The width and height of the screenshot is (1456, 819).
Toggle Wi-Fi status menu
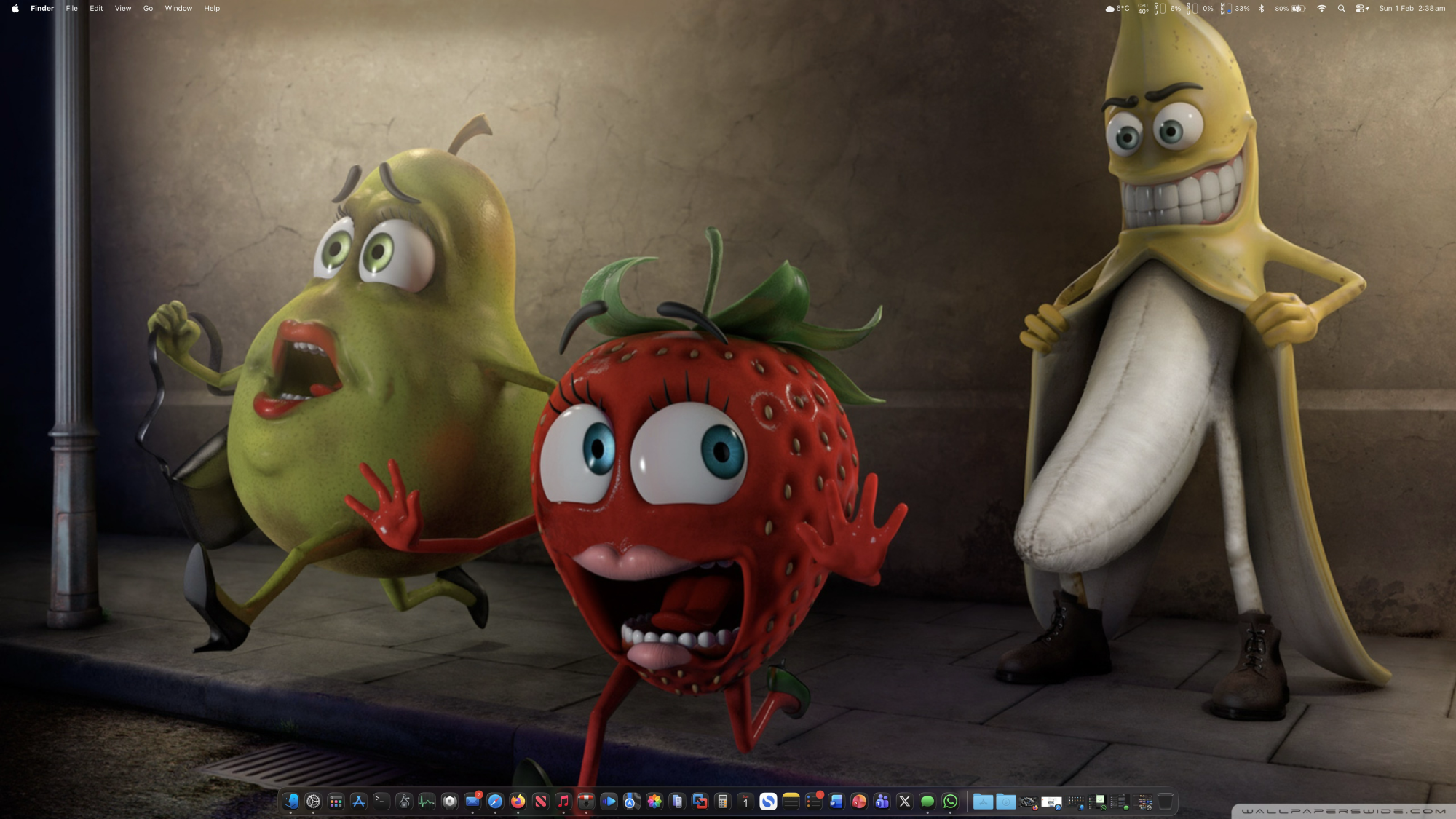click(x=1321, y=9)
